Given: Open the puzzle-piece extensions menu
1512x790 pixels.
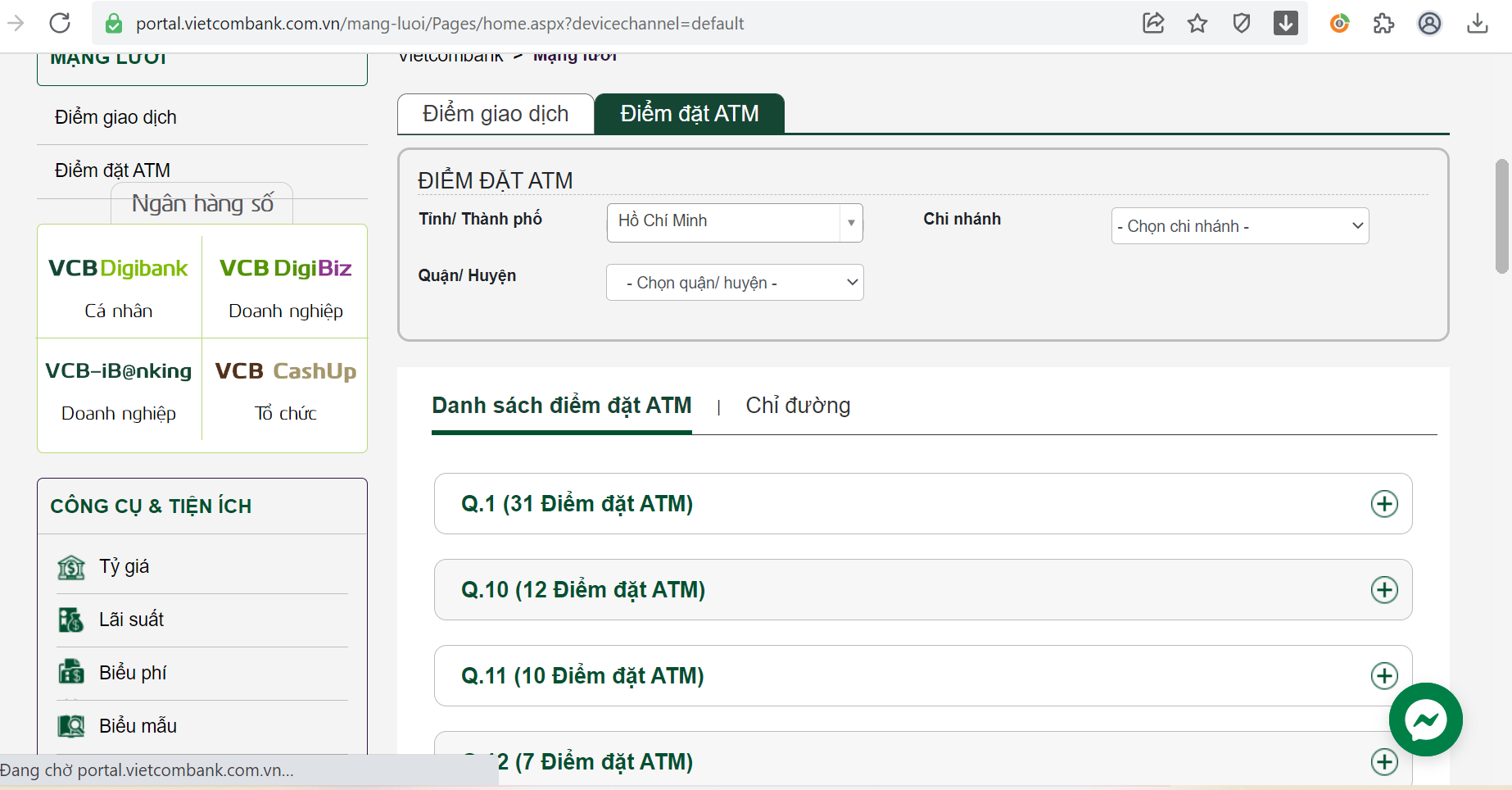Looking at the screenshot, I should tap(1384, 23).
